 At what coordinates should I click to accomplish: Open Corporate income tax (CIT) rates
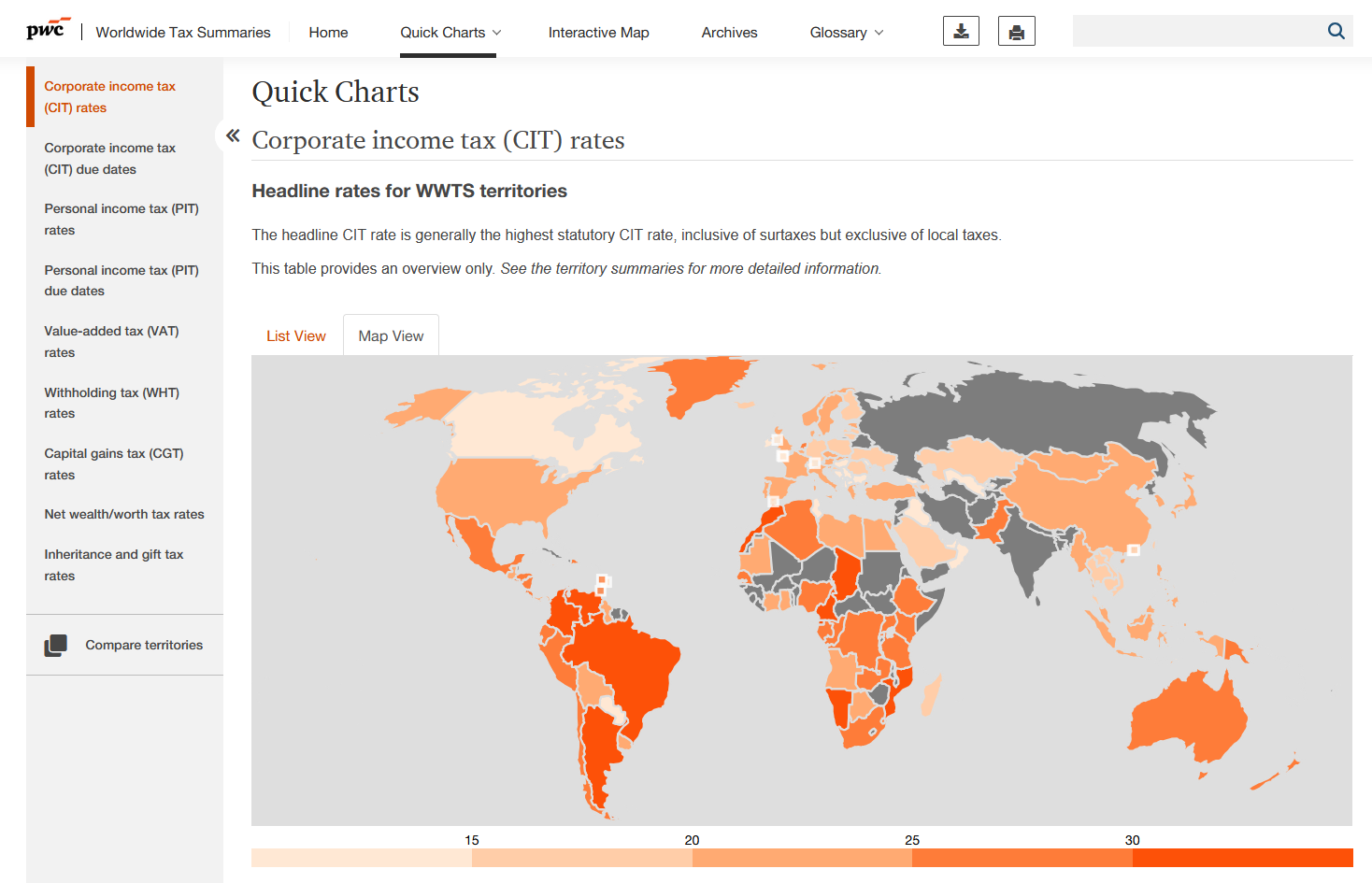109,97
